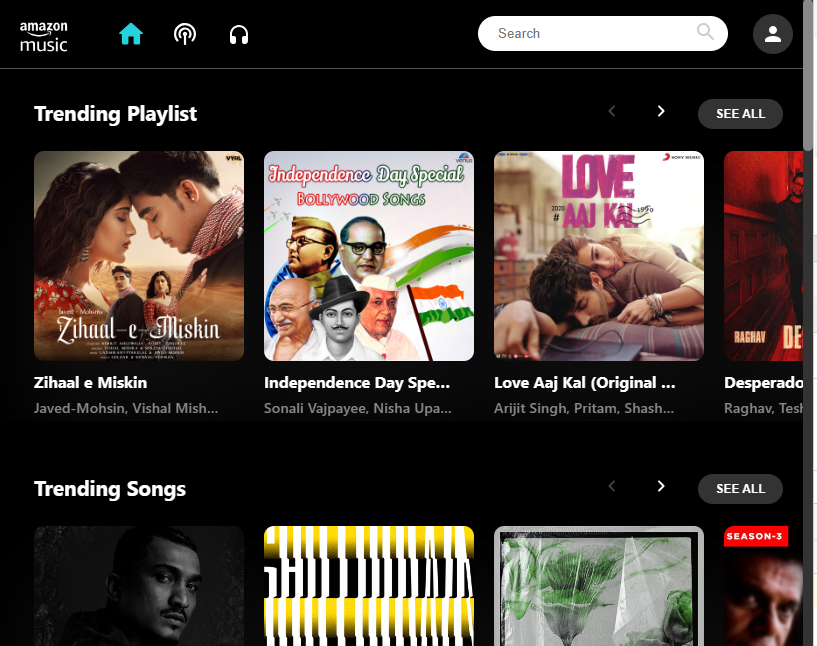The width and height of the screenshot is (817, 646).
Task: Click artists Sonali Vajpayee, Nisha Upa...
Action: tap(357, 408)
